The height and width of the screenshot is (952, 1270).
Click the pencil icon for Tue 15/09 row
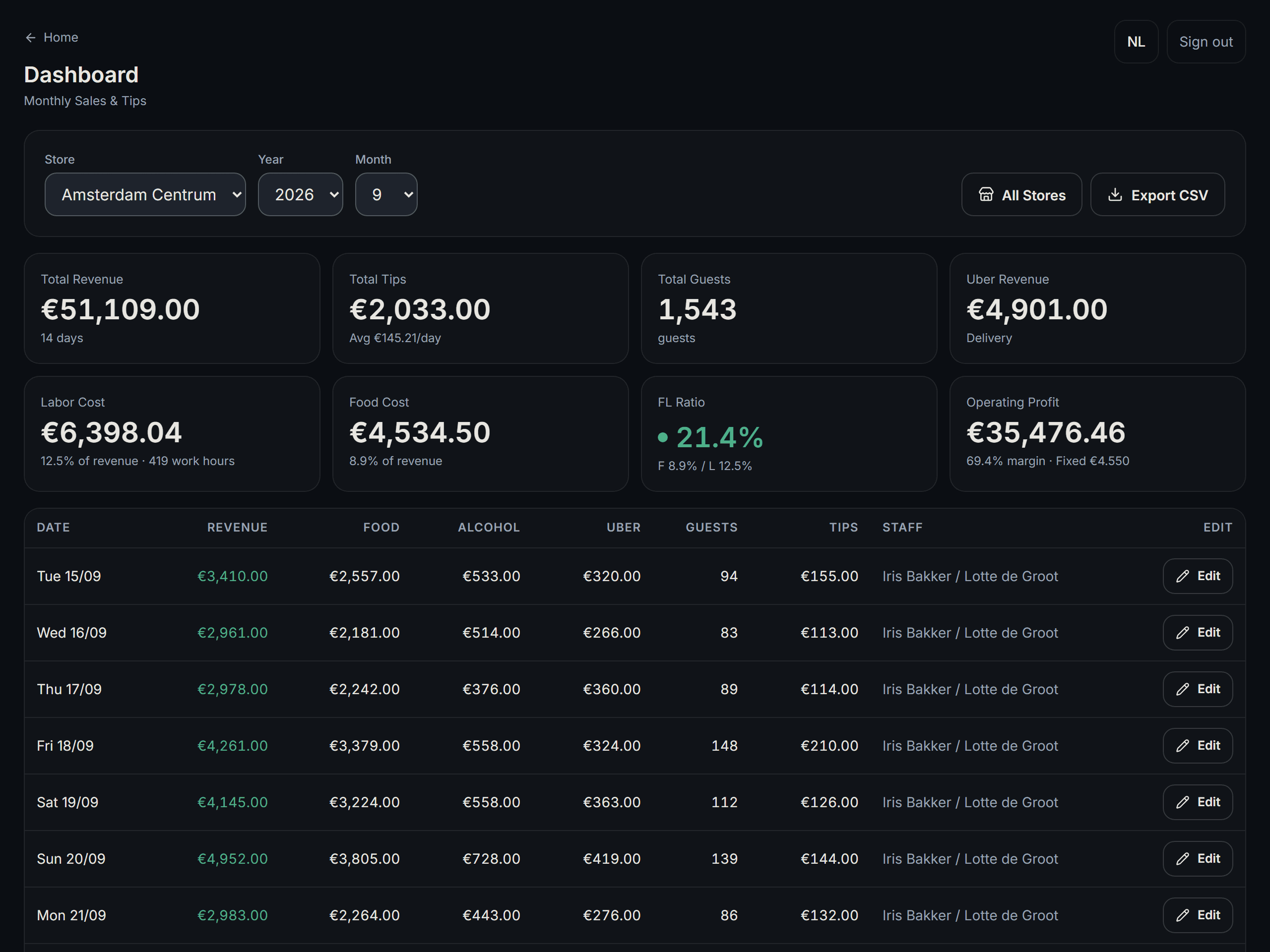(x=1183, y=576)
